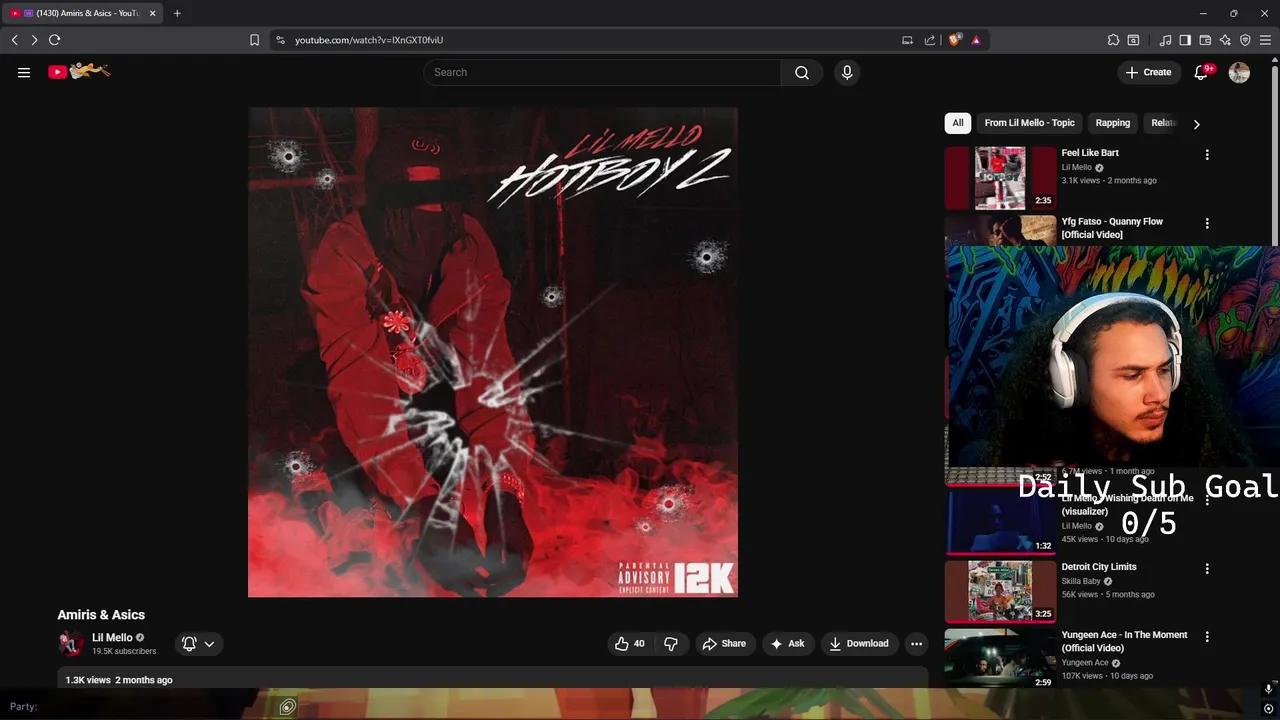Click the subscription notification bell

click(x=189, y=643)
